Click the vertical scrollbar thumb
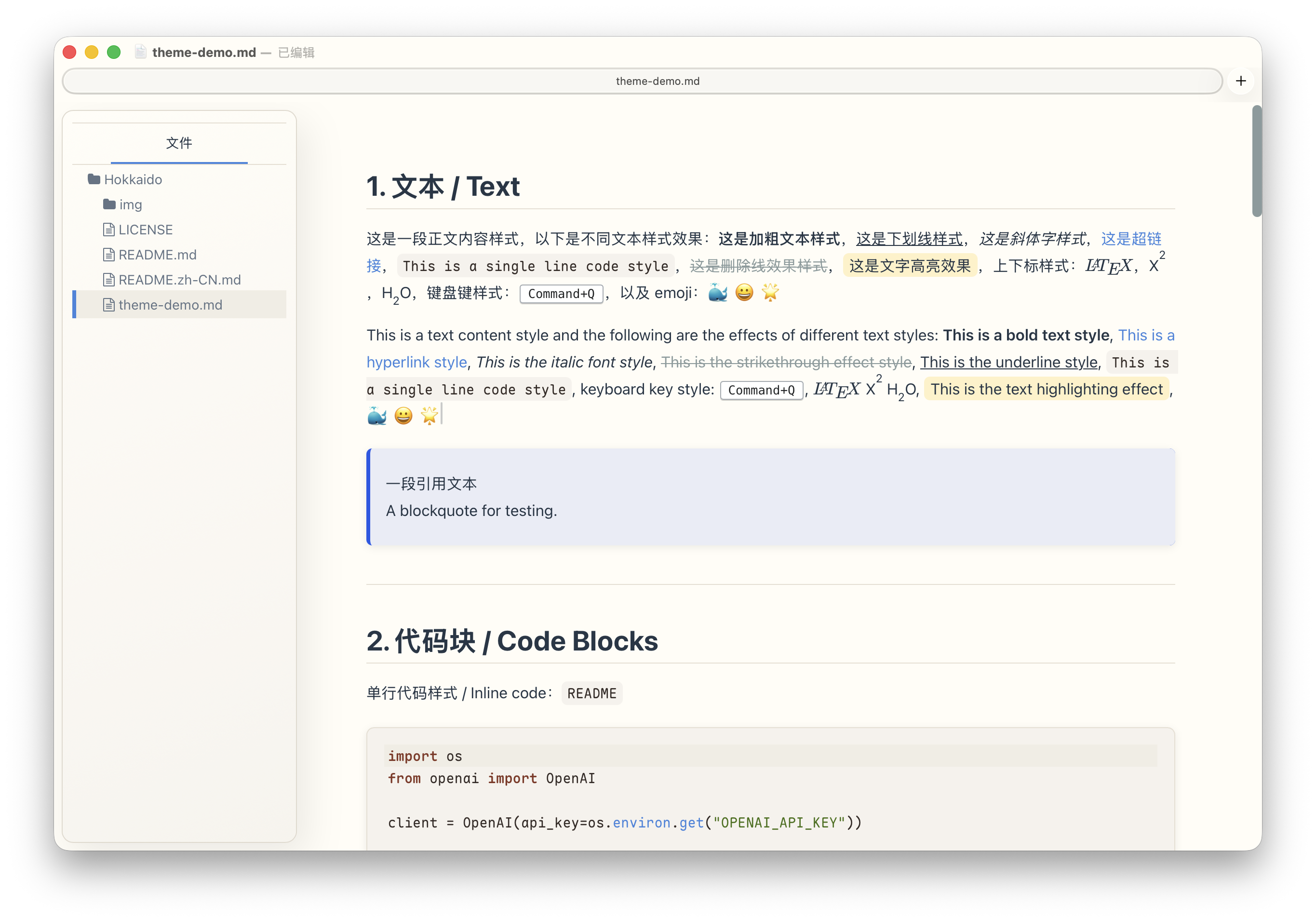Screen dimensions: 1316x922 [x=1256, y=161]
